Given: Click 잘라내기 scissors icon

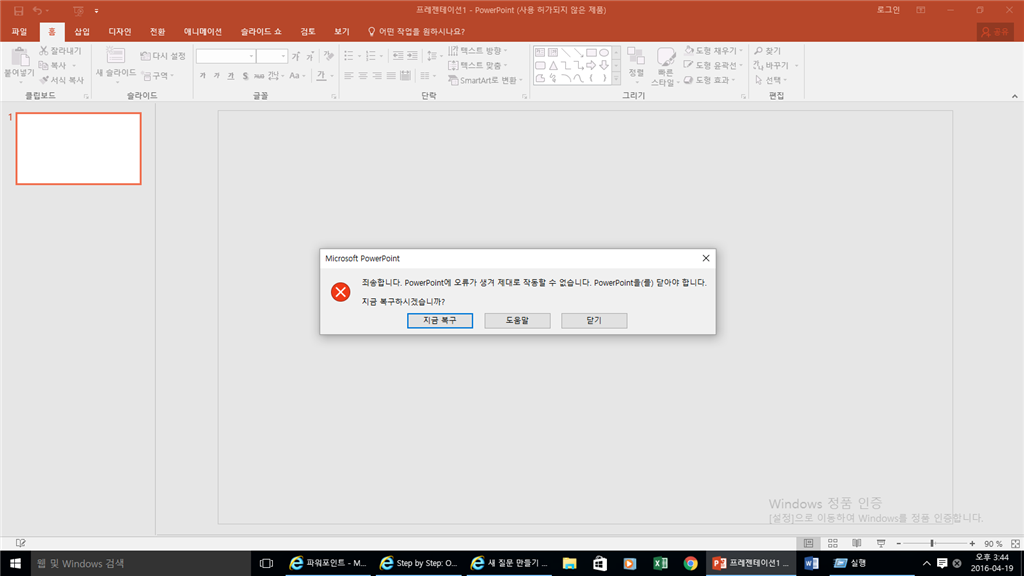Looking at the screenshot, I should coord(44,50).
